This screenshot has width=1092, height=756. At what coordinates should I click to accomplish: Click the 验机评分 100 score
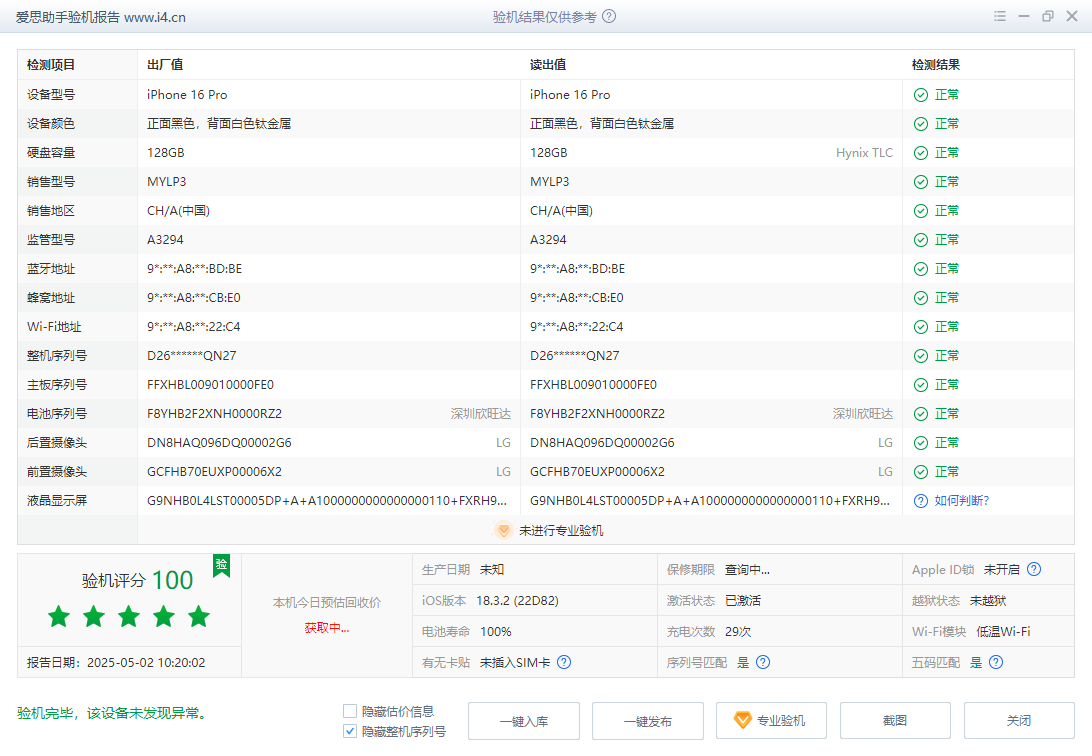[x=137, y=581]
